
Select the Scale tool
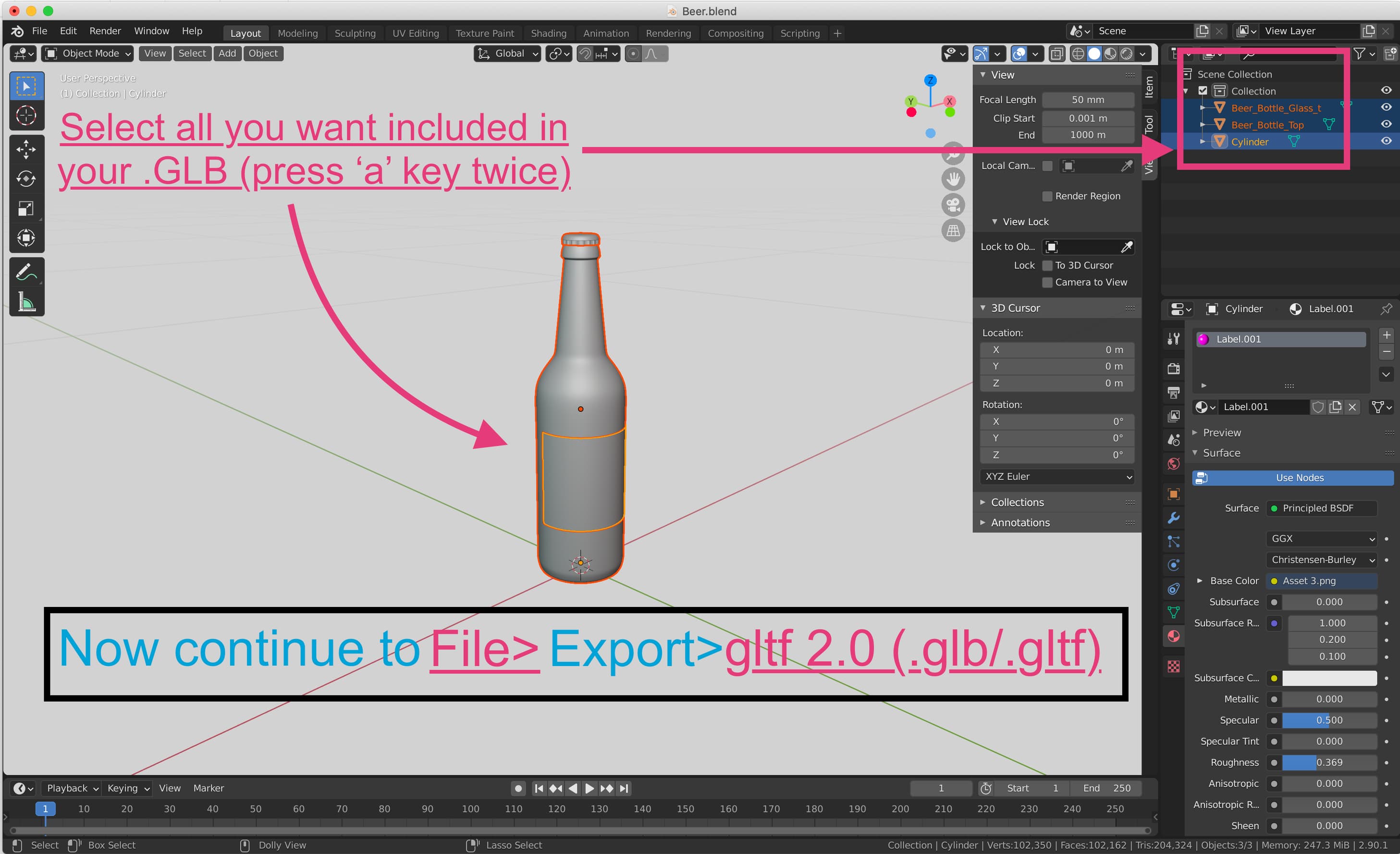26,209
